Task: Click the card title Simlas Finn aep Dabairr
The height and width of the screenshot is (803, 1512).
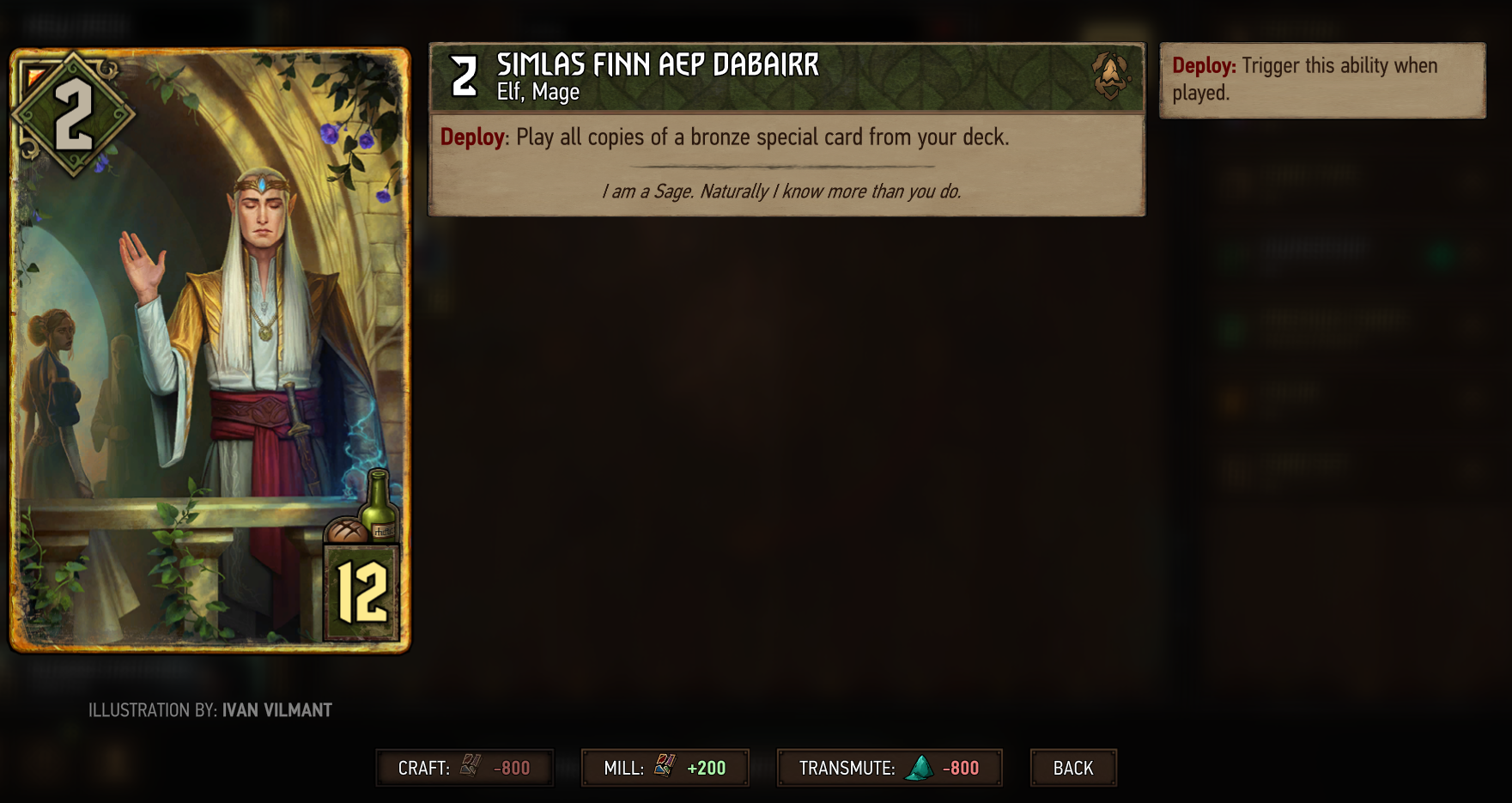Action: point(658,64)
